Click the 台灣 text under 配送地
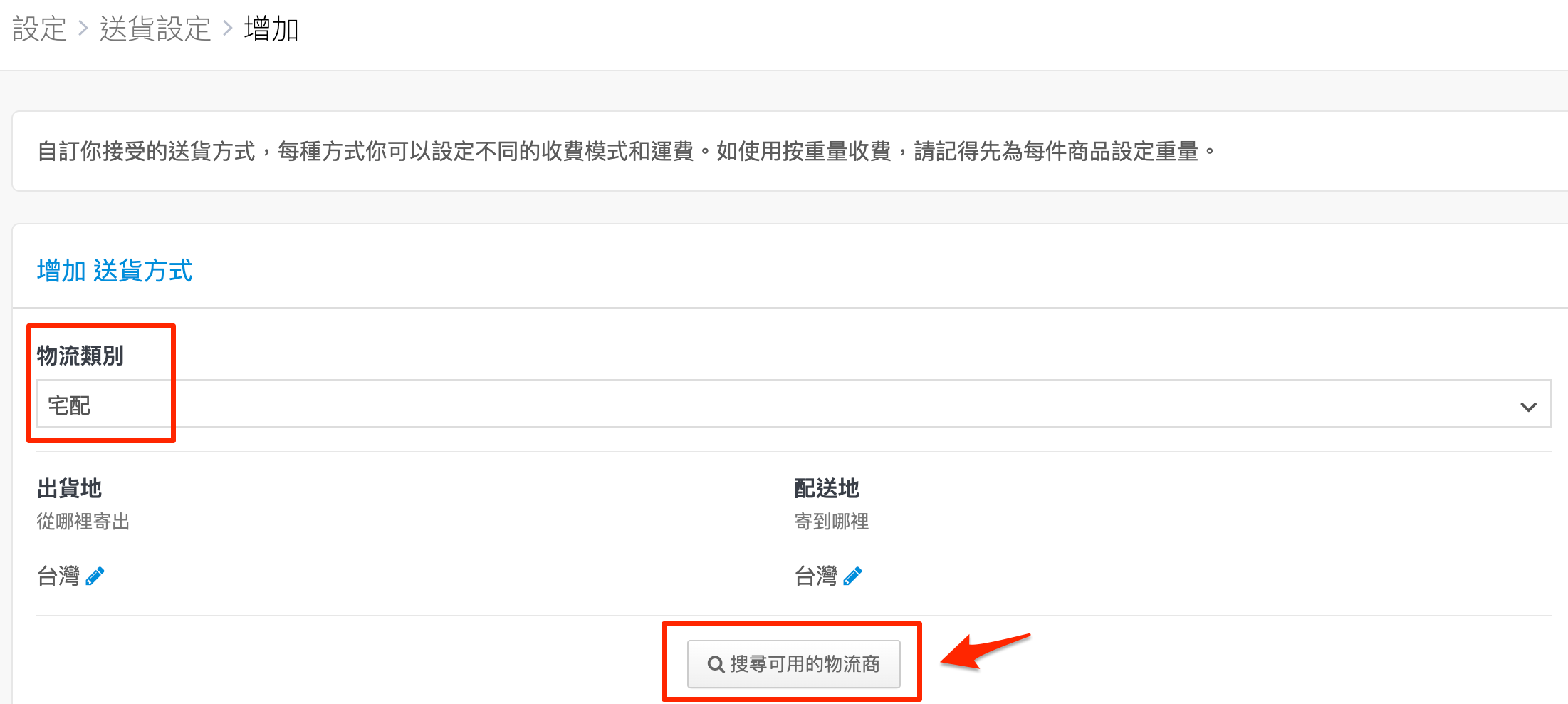The image size is (1568, 704). point(816,576)
